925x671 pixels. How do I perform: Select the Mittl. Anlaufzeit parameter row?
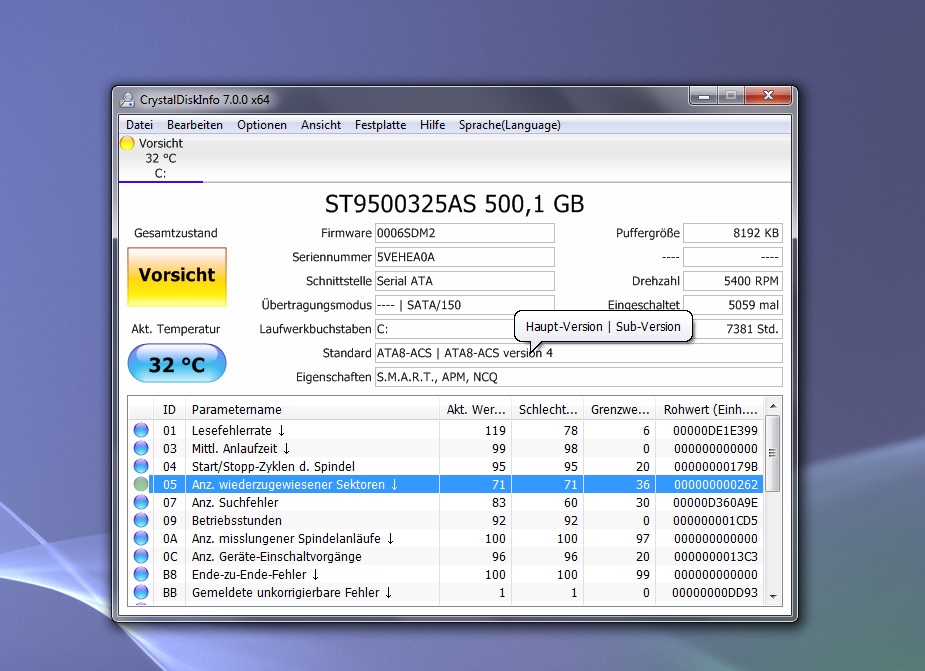446,449
